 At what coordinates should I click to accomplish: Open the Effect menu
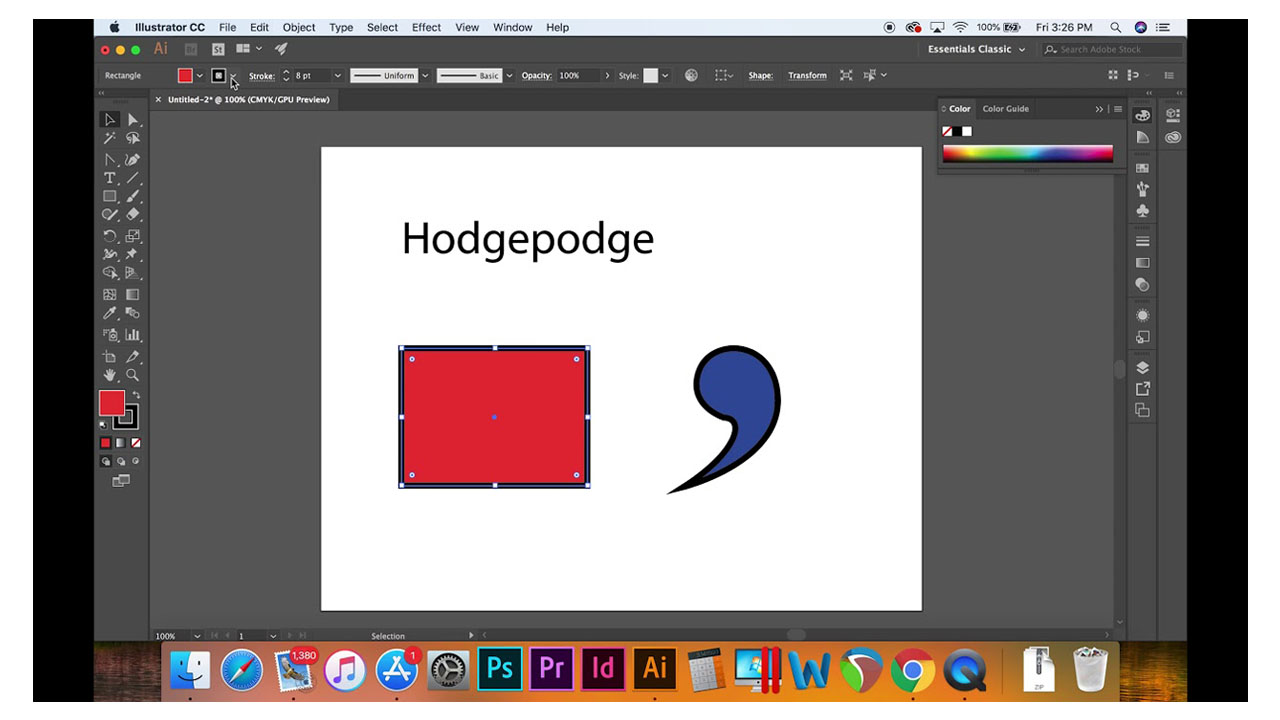point(426,27)
